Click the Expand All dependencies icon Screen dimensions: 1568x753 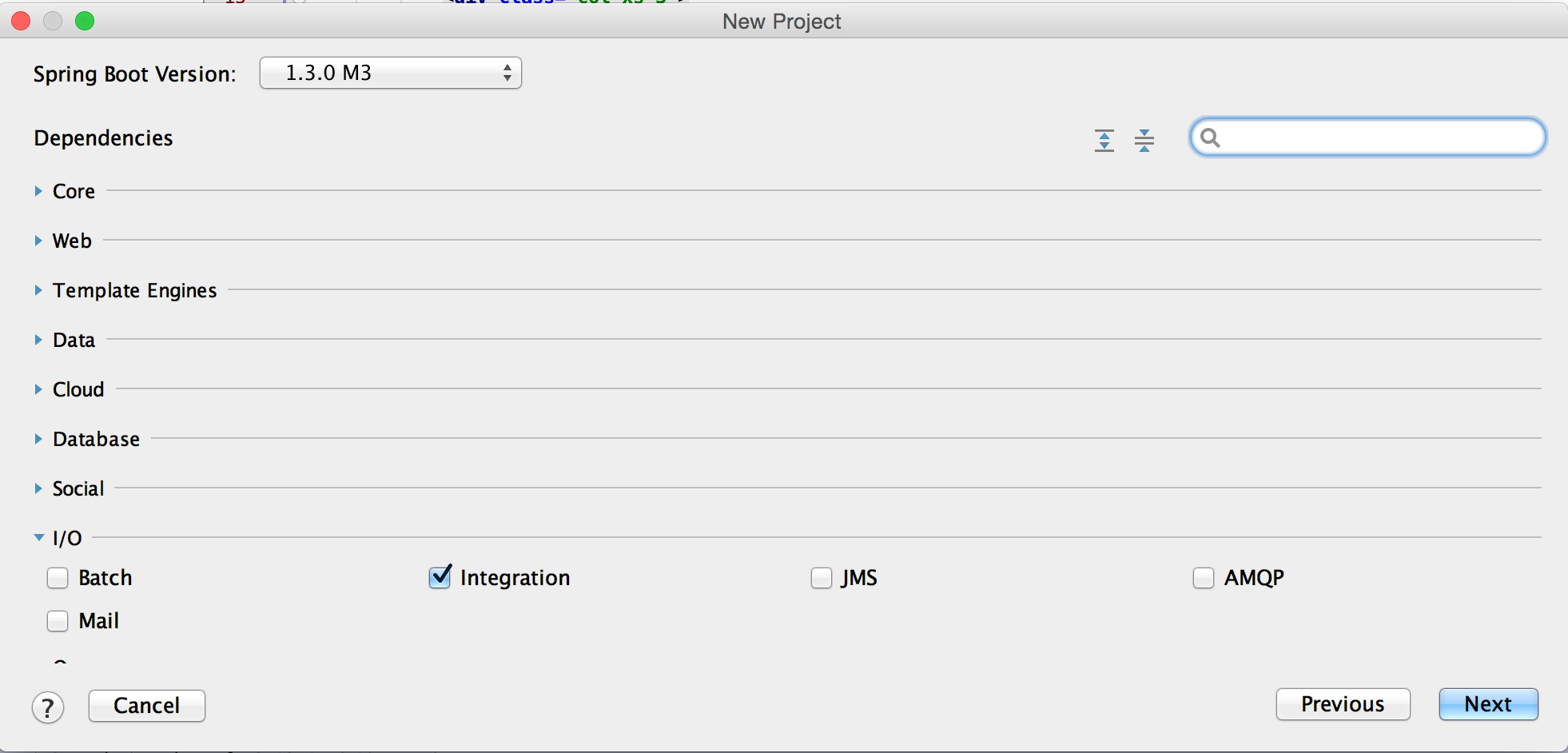point(1104,139)
